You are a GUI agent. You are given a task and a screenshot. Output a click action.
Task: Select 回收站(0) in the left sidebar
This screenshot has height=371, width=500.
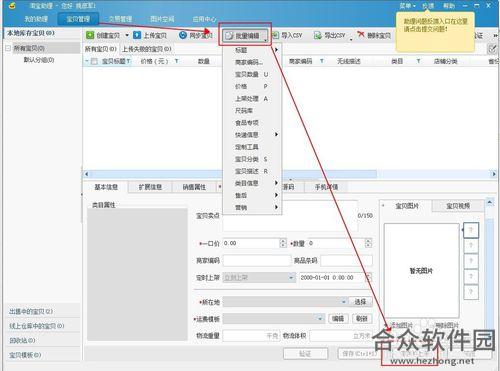(22, 340)
